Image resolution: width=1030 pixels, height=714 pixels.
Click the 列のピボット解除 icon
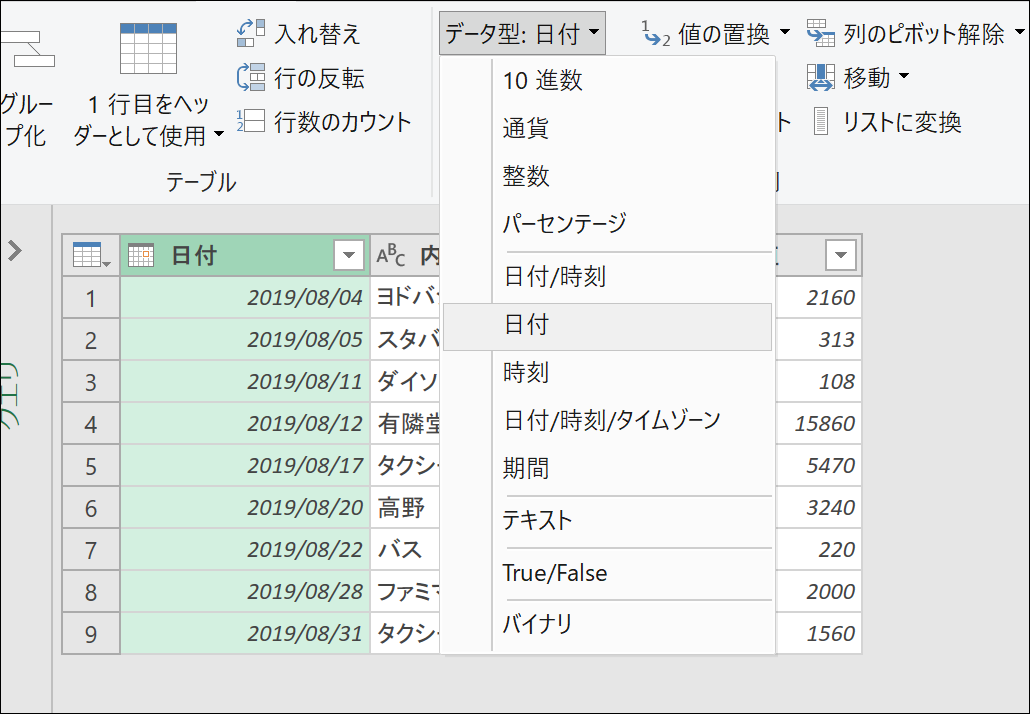[x=820, y=33]
